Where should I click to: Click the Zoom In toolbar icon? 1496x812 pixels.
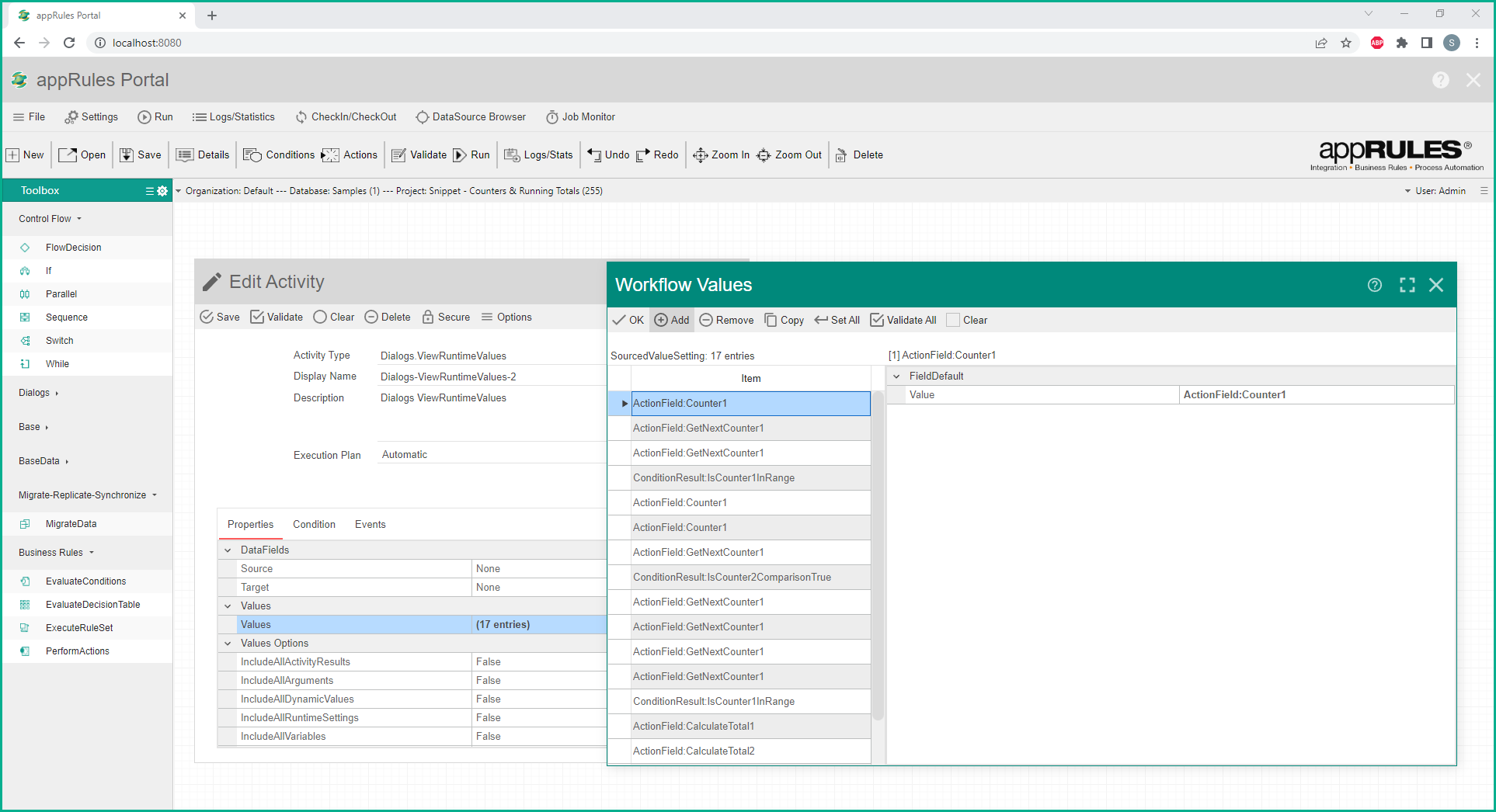pos(700,155)
